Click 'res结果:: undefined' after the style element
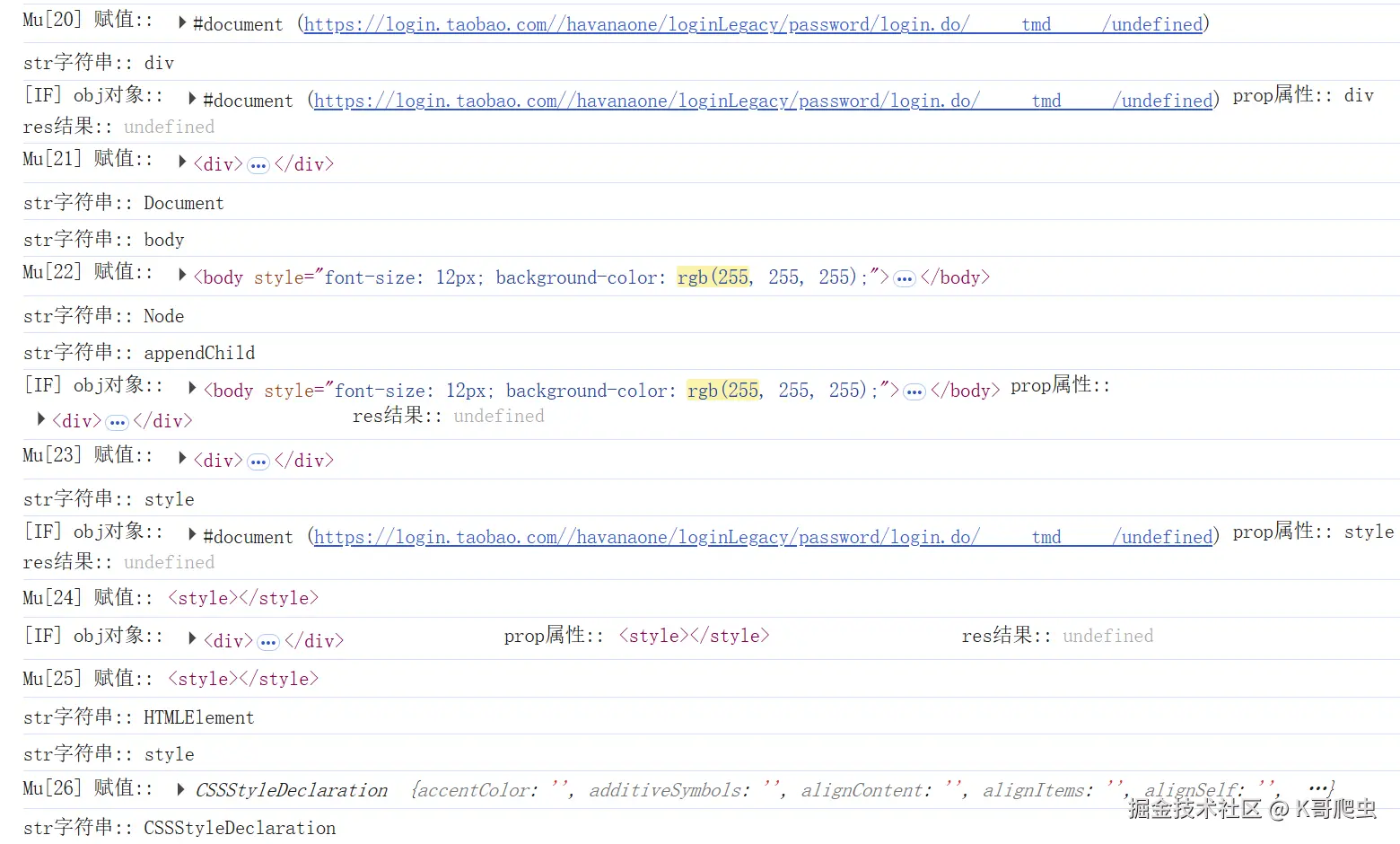This screenshot has width=1400, height=844. (x=1057, y=636)
